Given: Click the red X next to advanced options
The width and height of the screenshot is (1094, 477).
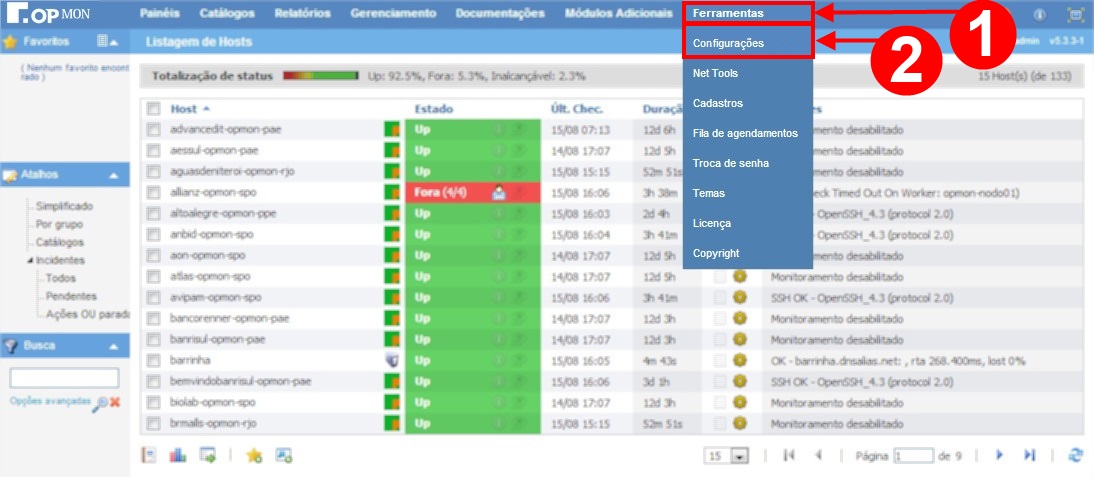Looking at the screenshot, I should point(115,401).
